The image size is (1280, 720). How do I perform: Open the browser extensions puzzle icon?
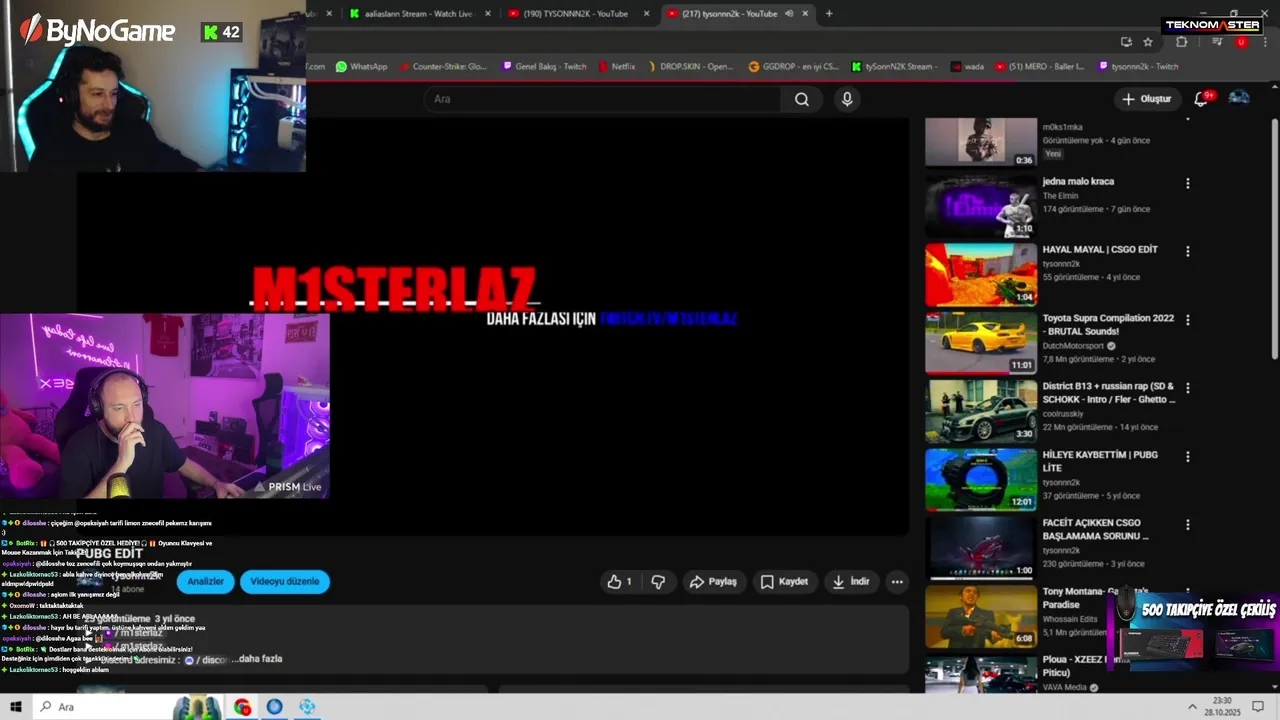pos(1182,42)
